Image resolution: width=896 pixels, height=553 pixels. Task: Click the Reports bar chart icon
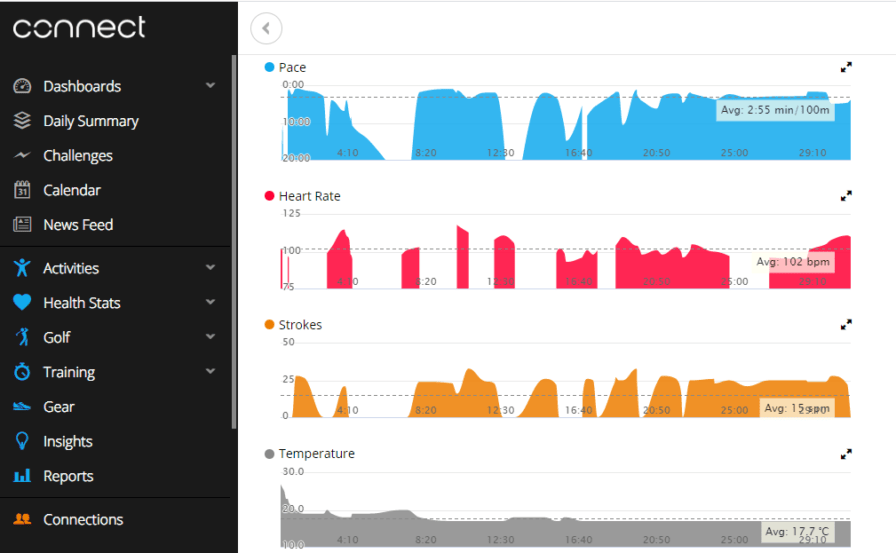(22, 476)
